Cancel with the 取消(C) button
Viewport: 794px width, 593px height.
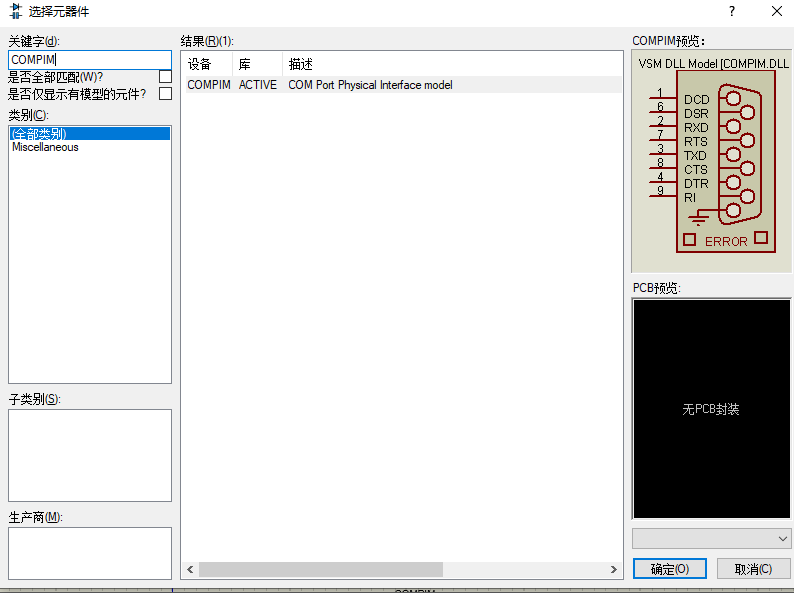point(753,569)
